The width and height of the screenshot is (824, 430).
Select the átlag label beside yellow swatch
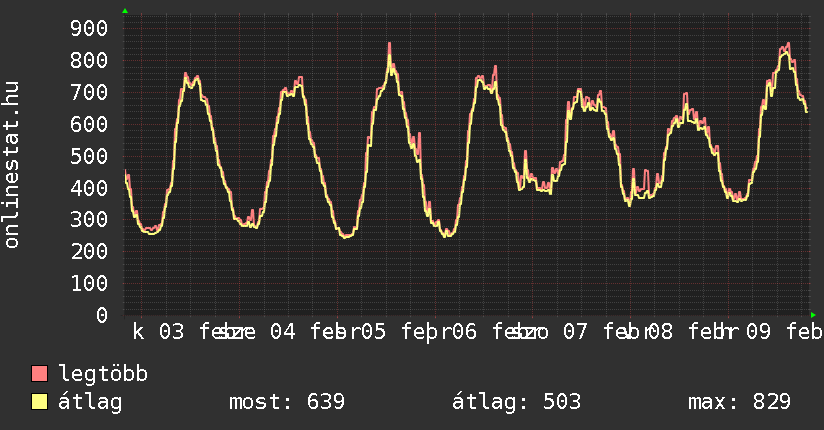(91, 402)
